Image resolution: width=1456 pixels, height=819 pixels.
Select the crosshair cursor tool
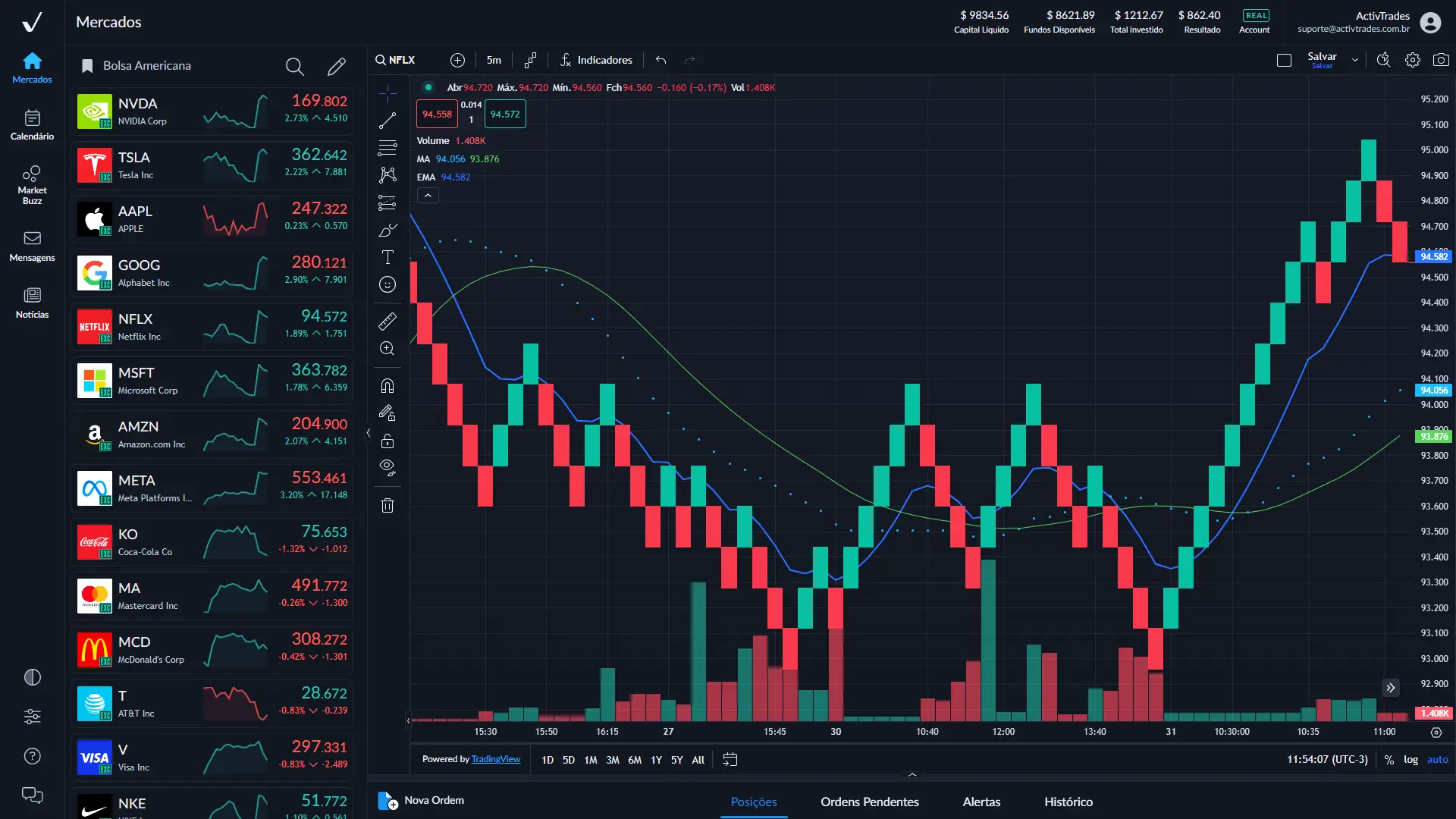click(x=388, y=93)
